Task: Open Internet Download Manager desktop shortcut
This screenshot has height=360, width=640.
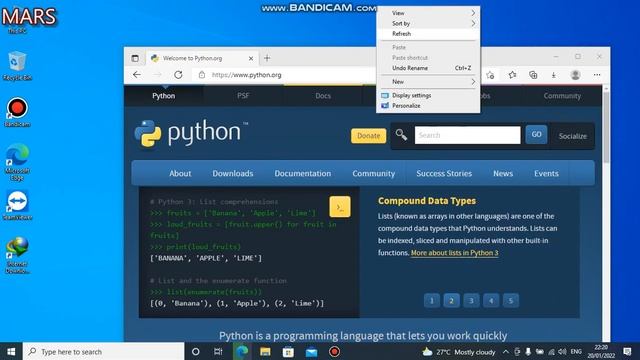Action: click(x=17, y=255)
